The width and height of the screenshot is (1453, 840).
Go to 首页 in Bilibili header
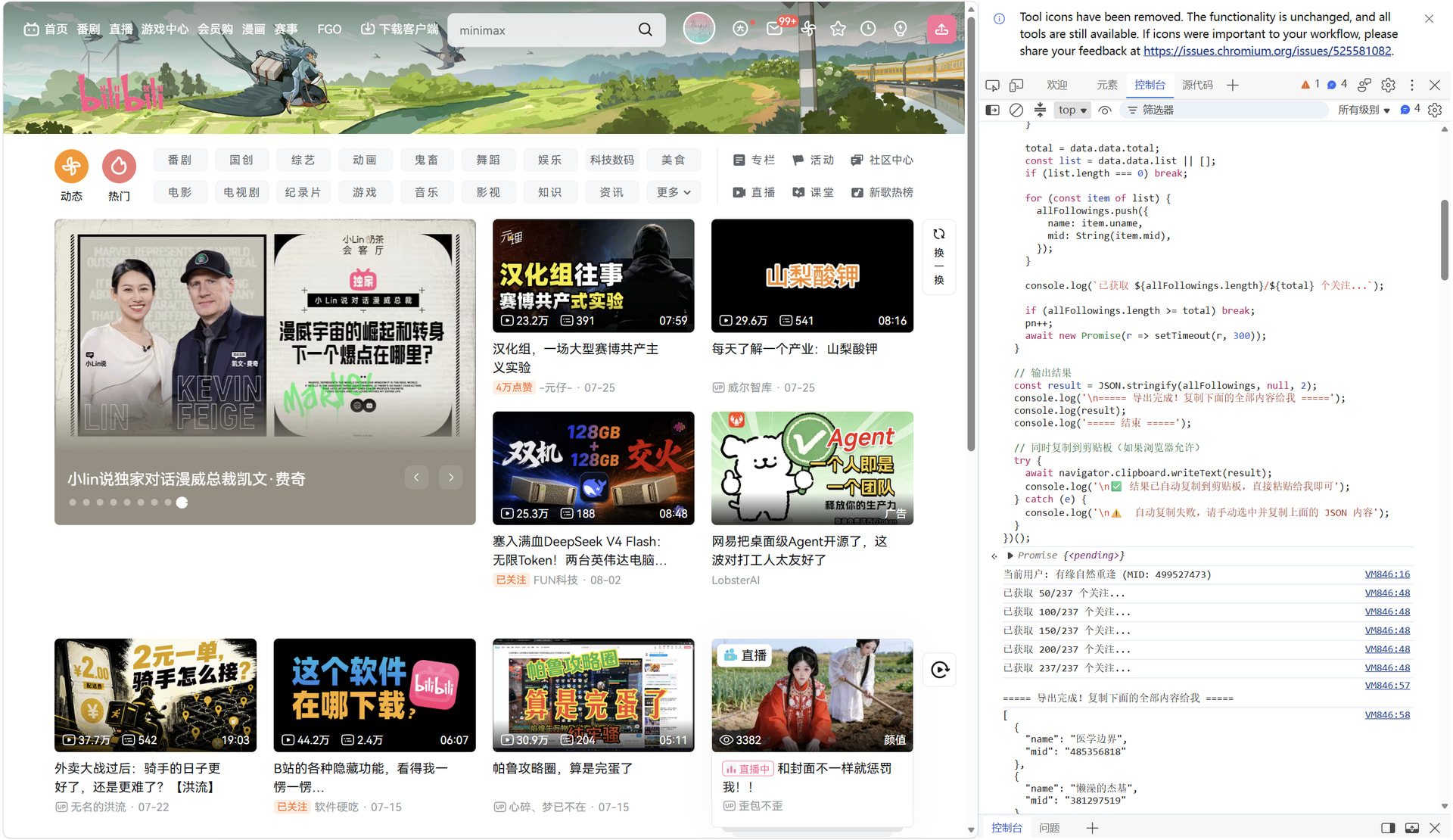click(46, 30)
